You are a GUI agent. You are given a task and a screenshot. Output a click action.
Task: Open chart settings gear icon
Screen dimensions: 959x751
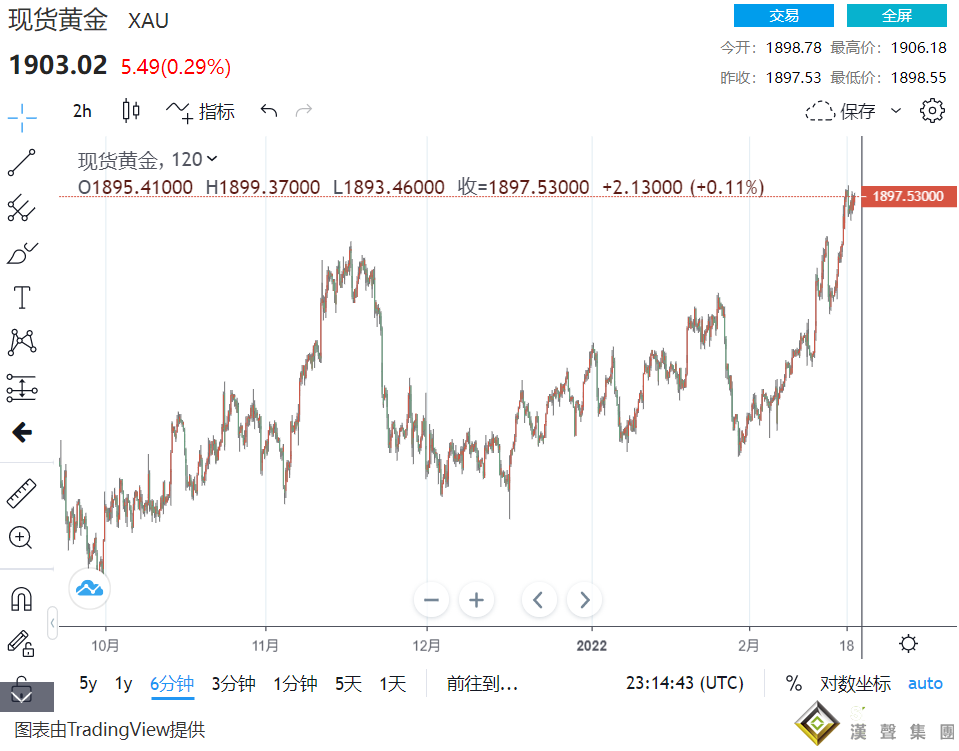coord(932,111)
